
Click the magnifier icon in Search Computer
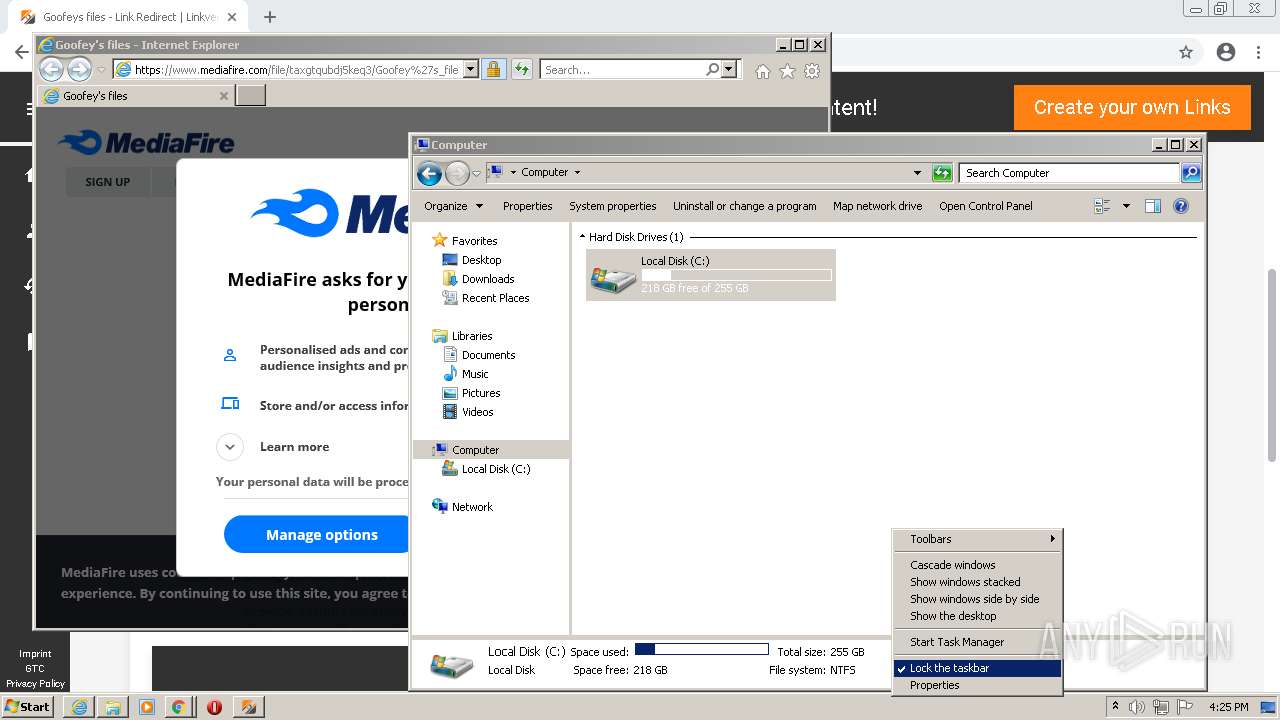pos(1190,173)
